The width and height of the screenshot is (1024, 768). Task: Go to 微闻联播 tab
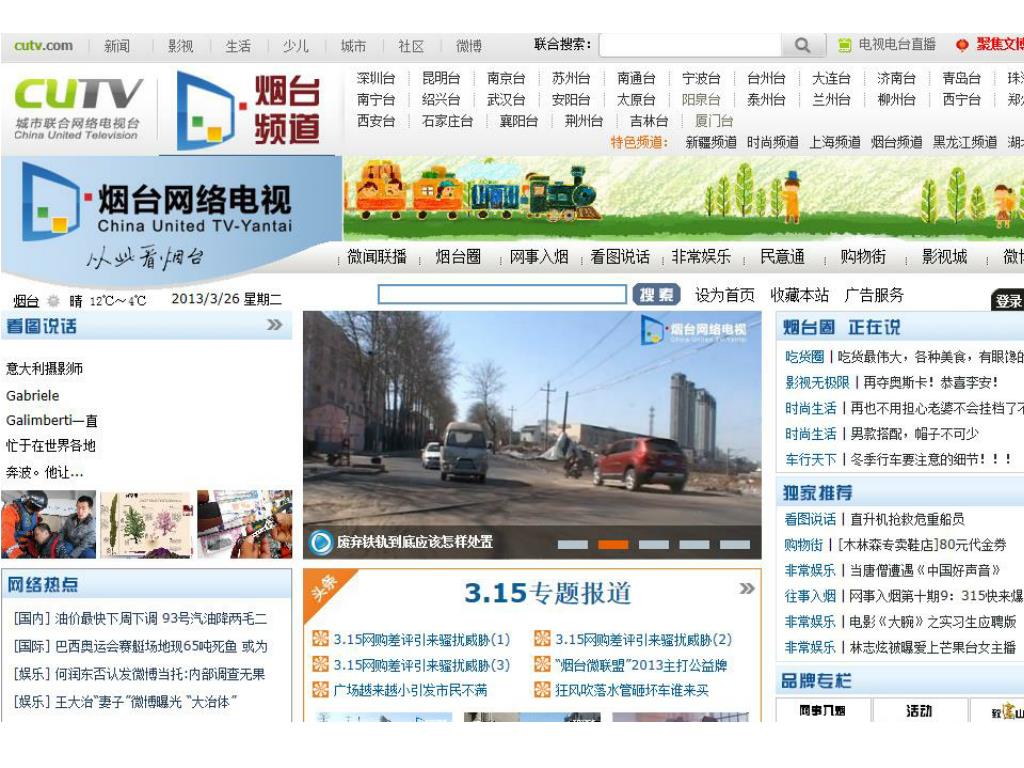click(x=377, y=257)
